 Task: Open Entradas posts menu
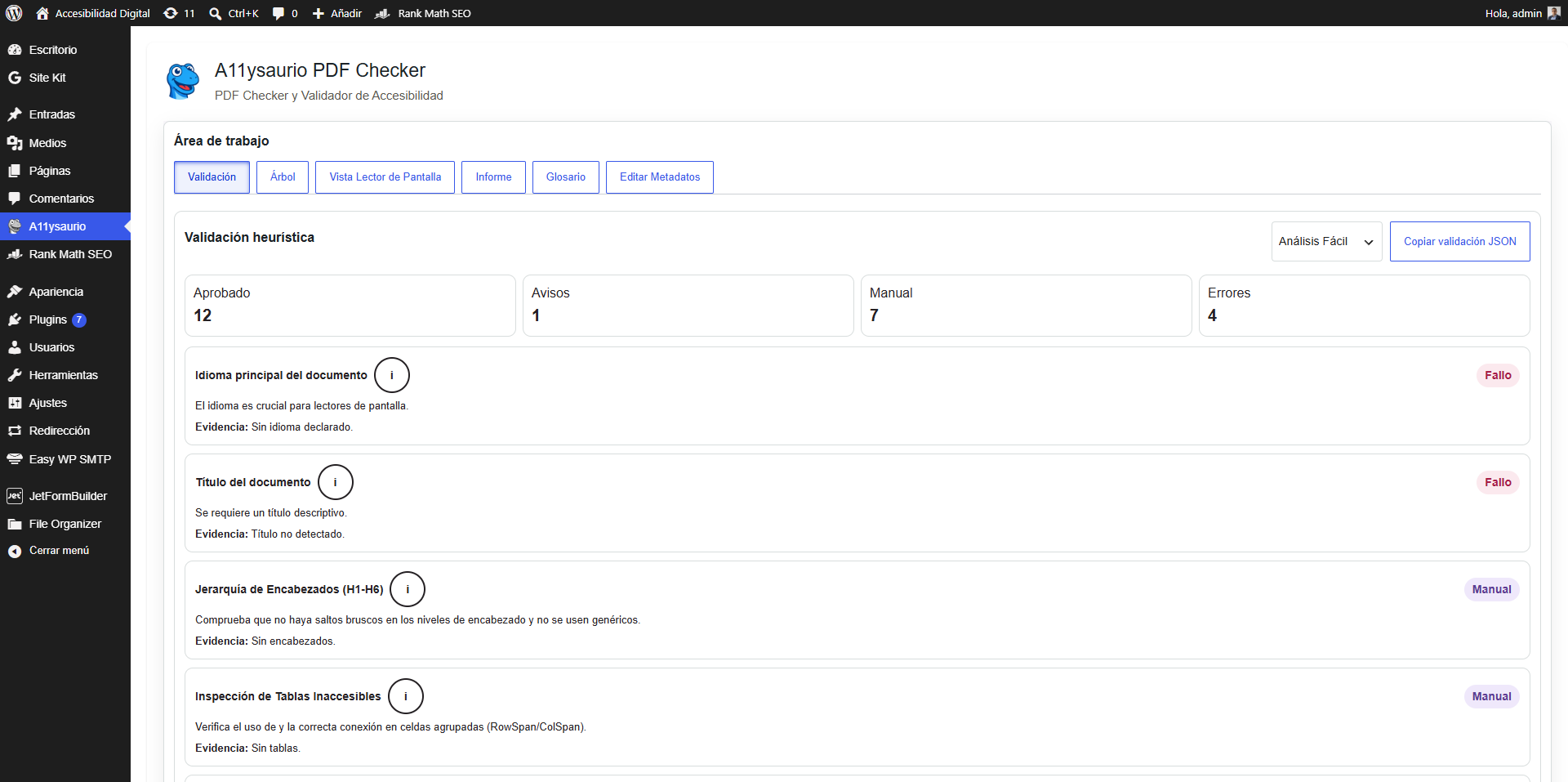65,114
